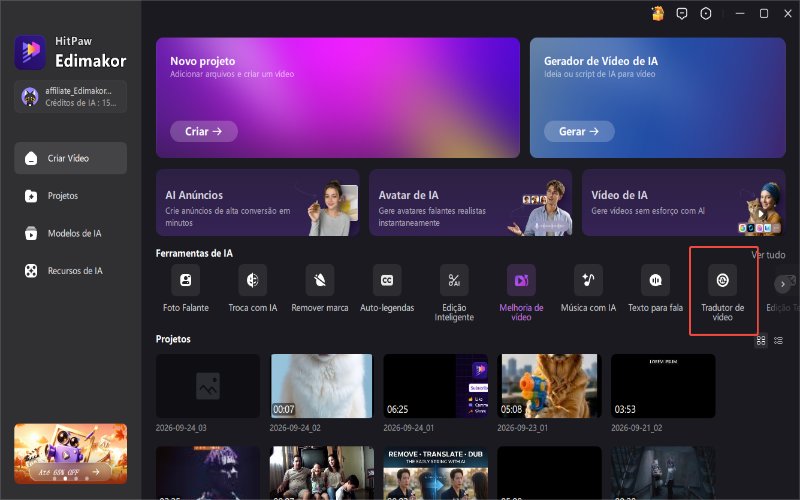Open project 2026-09-24_02 white cat thumbnail

pos(321,386)
